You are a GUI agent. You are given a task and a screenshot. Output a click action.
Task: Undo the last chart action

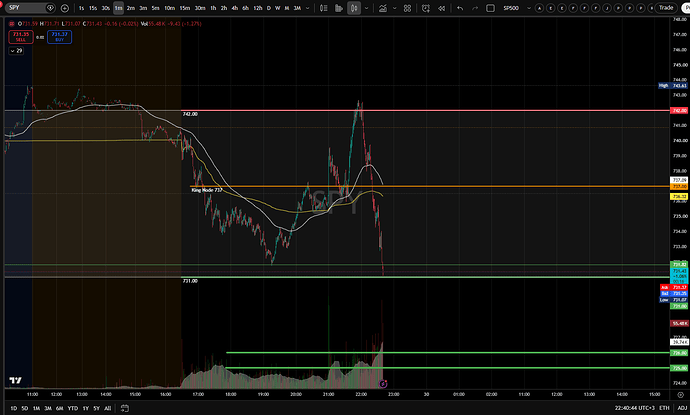460,8
